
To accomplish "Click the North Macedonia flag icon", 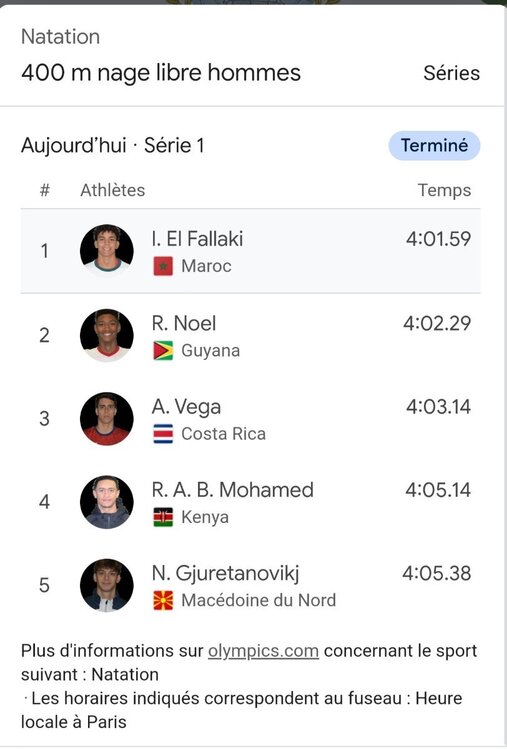I will (x=163, y=601).
